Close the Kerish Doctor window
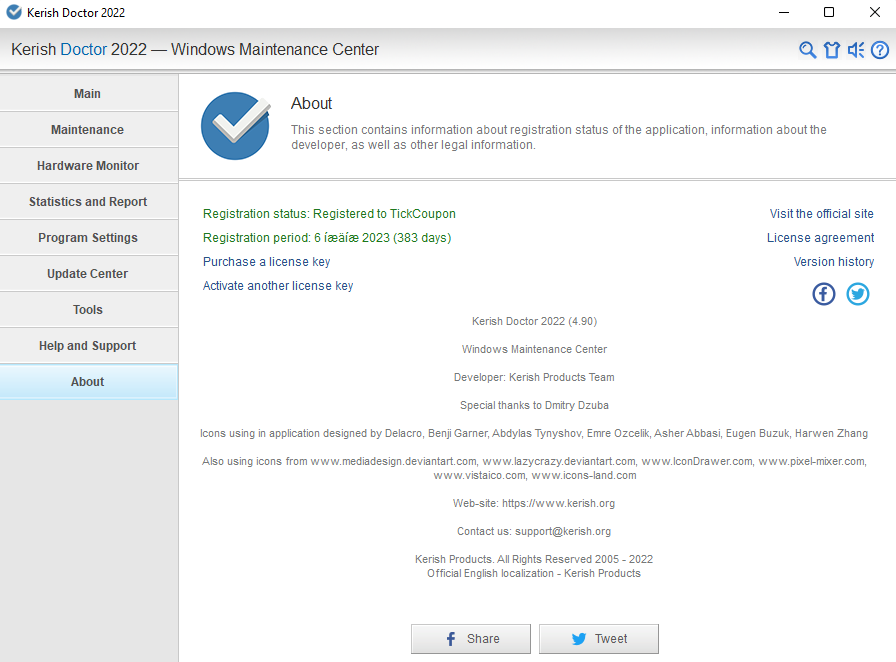Image resolution: width=896 pixels, height=662 pixels. click(x=874, y=12)
